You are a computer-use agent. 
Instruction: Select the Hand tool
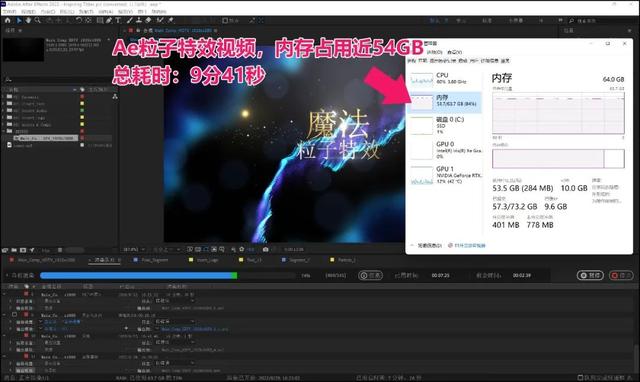click(28, 20)
